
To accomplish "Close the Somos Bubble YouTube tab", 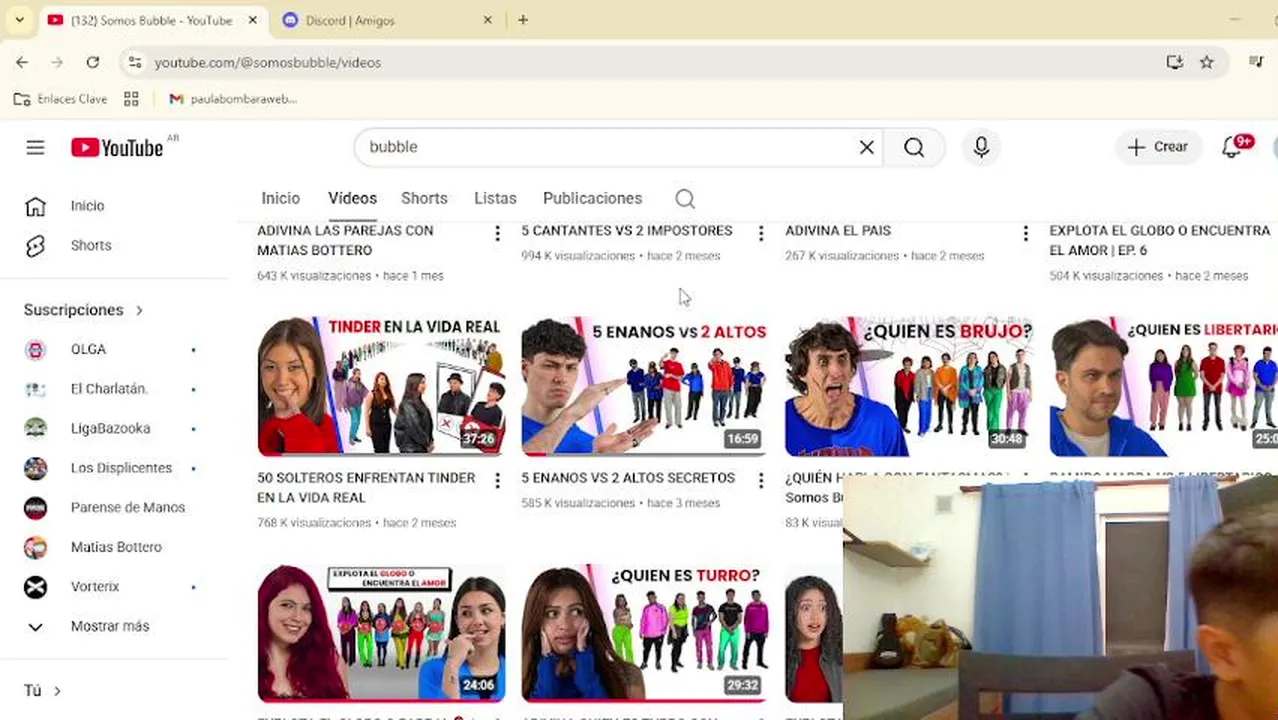I will [x=253, y=20].
